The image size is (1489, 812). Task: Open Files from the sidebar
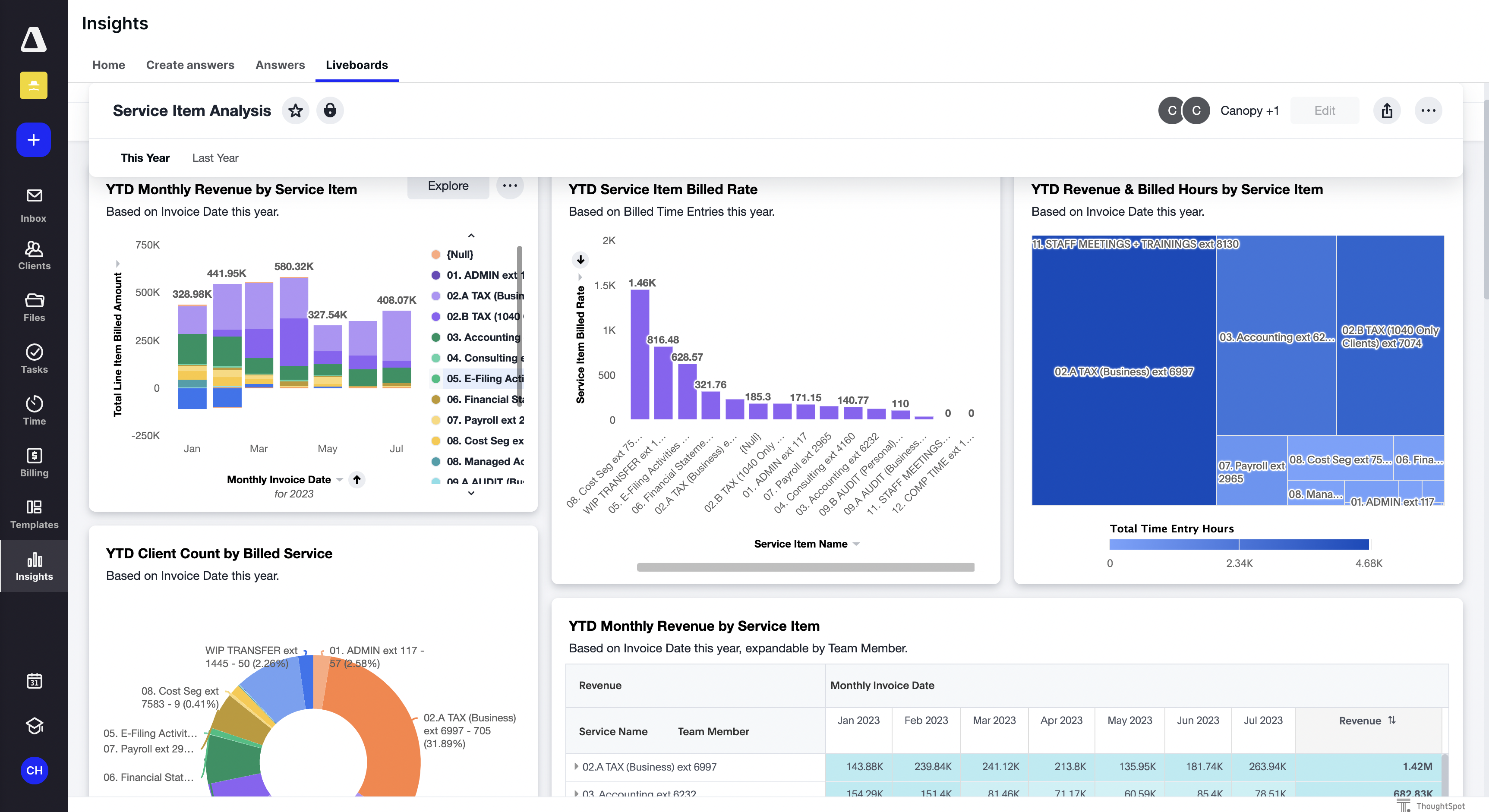(34, 308)
